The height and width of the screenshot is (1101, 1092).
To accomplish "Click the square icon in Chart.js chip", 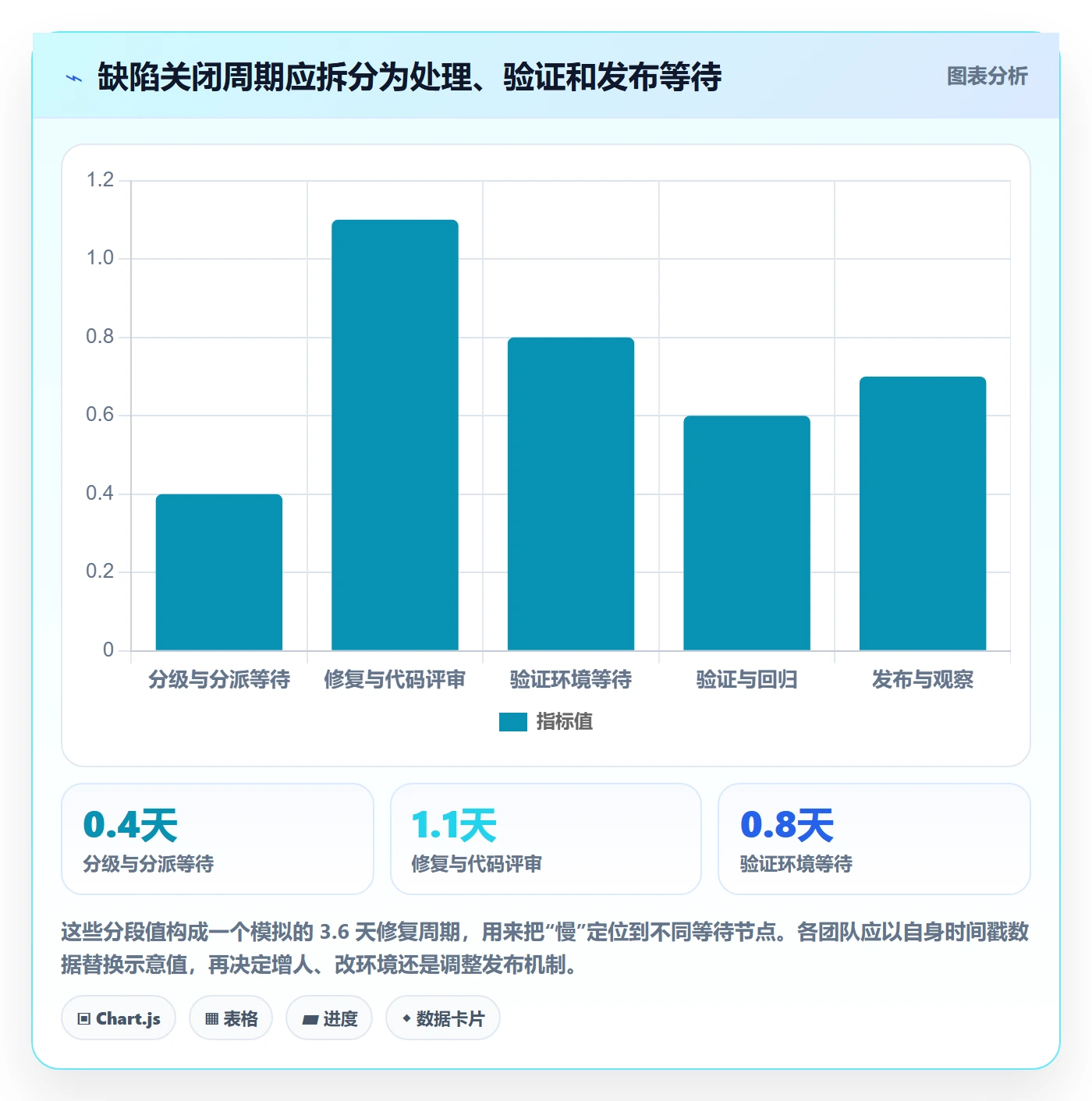I will click(84, 1019).
